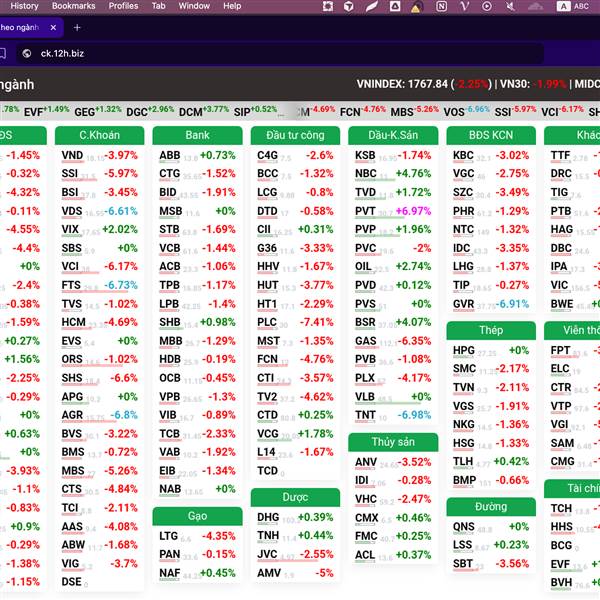Image resolution: width=600 pixels, height=600 pixels.
Task: Select the Đầu tư công sector header
Action: [x=295, y=135]
